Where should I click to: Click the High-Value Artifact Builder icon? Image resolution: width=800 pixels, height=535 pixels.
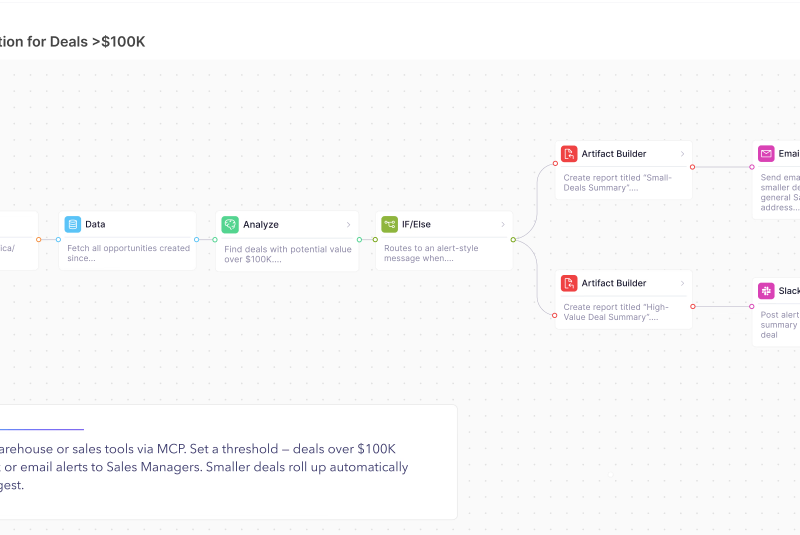pyautogui.click(x=569, y=283)
